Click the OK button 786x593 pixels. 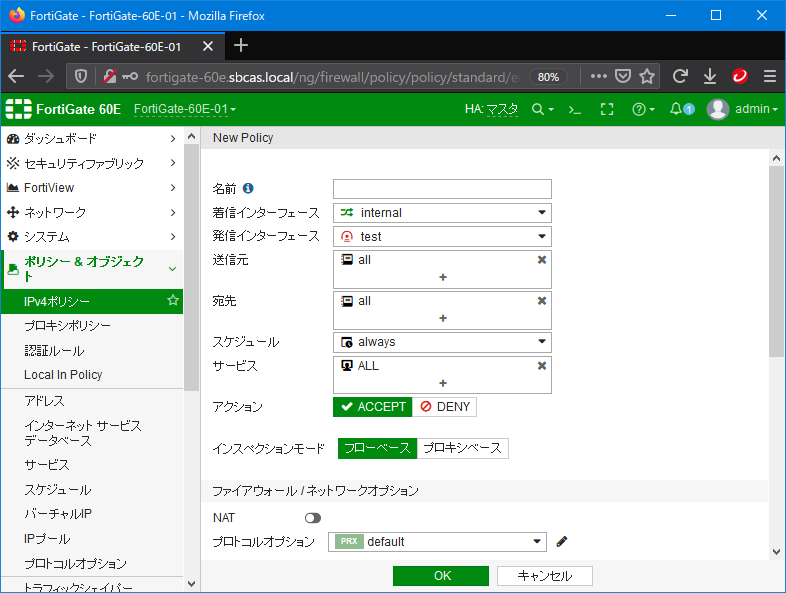(x=441, y=575)
